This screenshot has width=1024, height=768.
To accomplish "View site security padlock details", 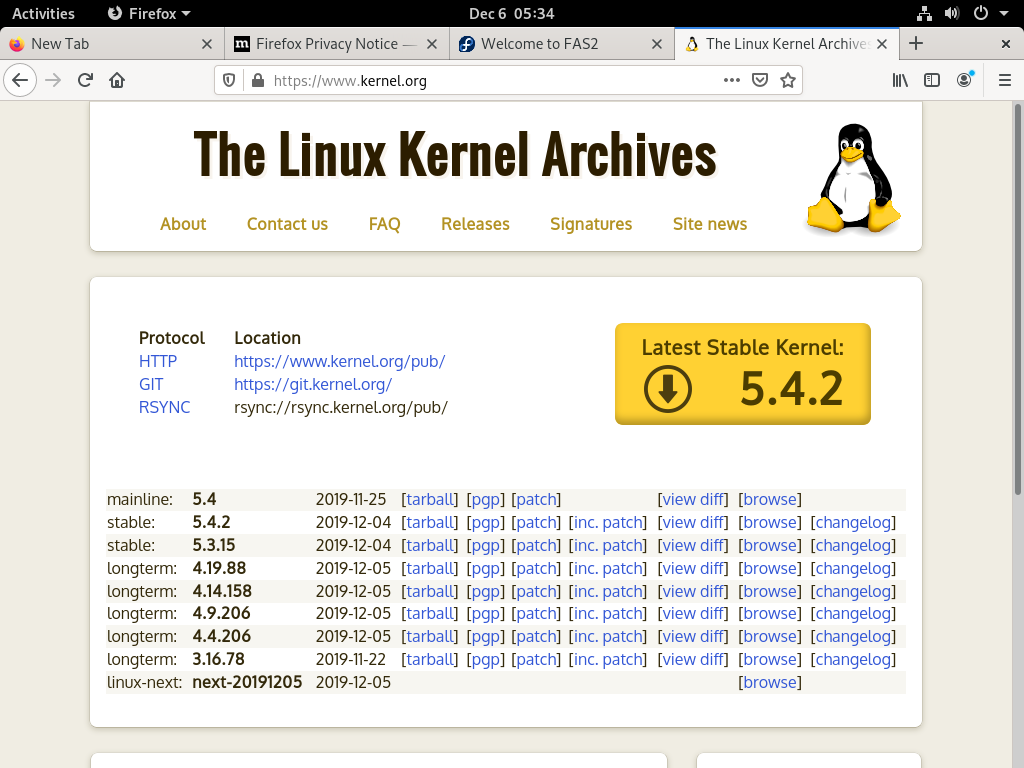I will click(258, 80).
